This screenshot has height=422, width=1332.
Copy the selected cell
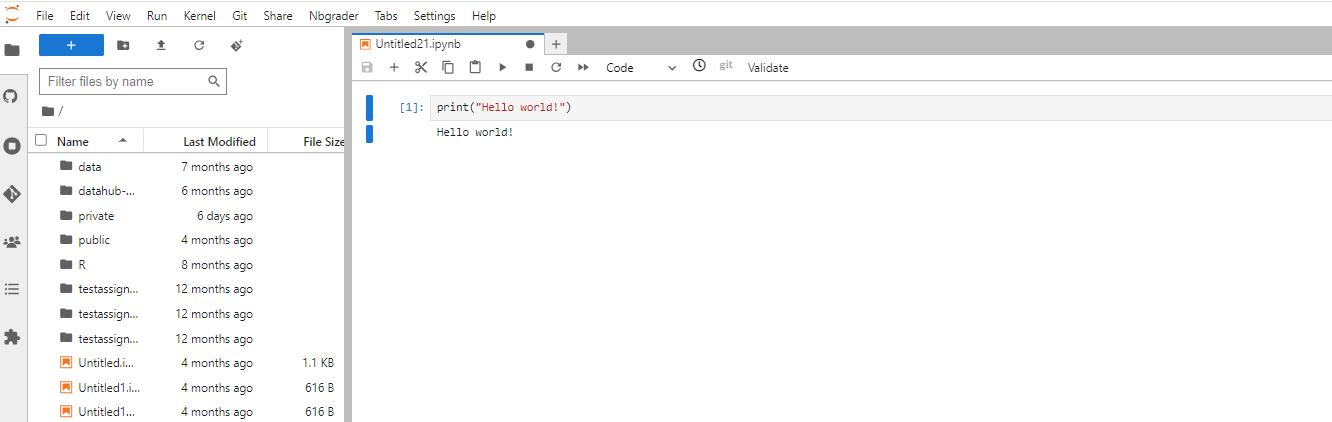pos(448,67)
